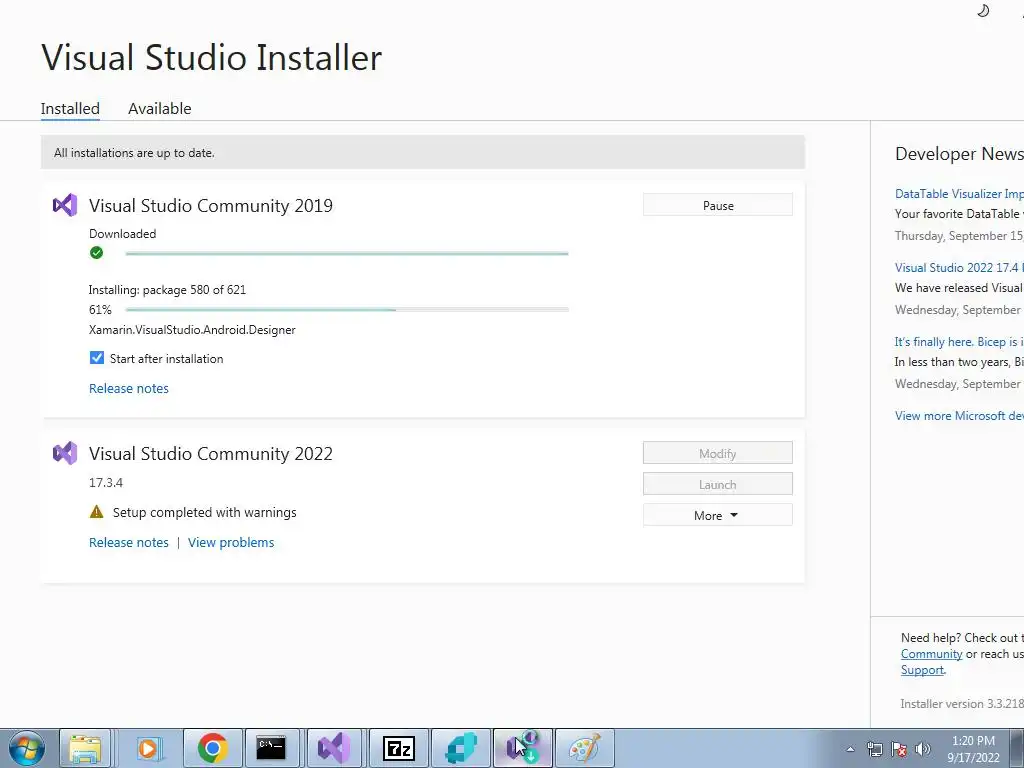1024x768 pixels.
Task: Open the Visual Studio 2022 17.4 news link
Action: pos(959,268)
